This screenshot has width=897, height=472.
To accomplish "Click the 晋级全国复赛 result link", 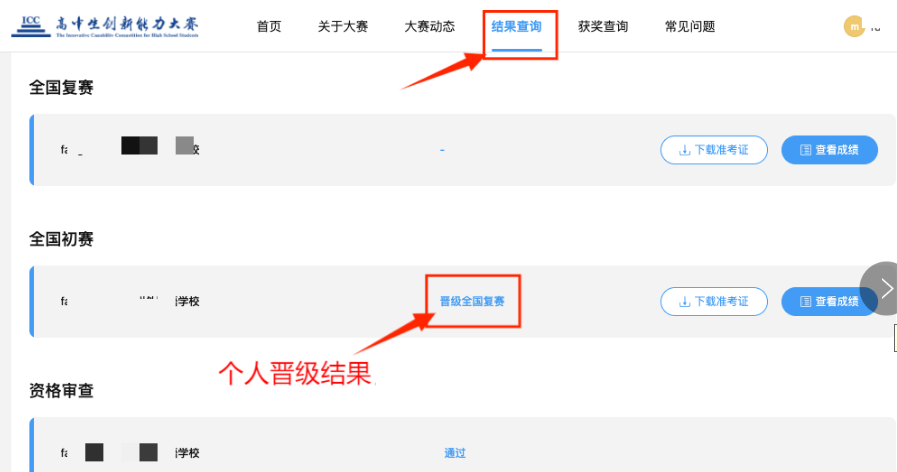I will (472, 302).
